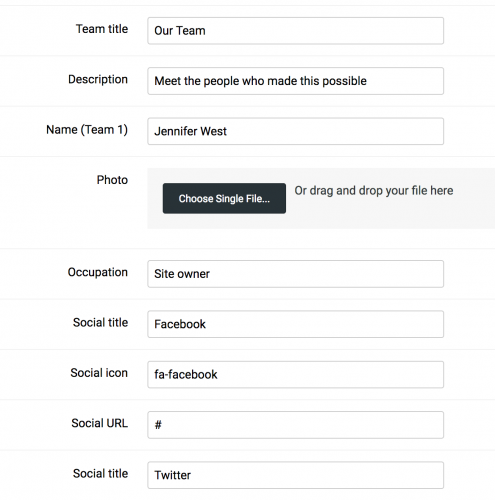Screen dimensions: 495x500
Task: Click the Social URL label
Action: 100,423
